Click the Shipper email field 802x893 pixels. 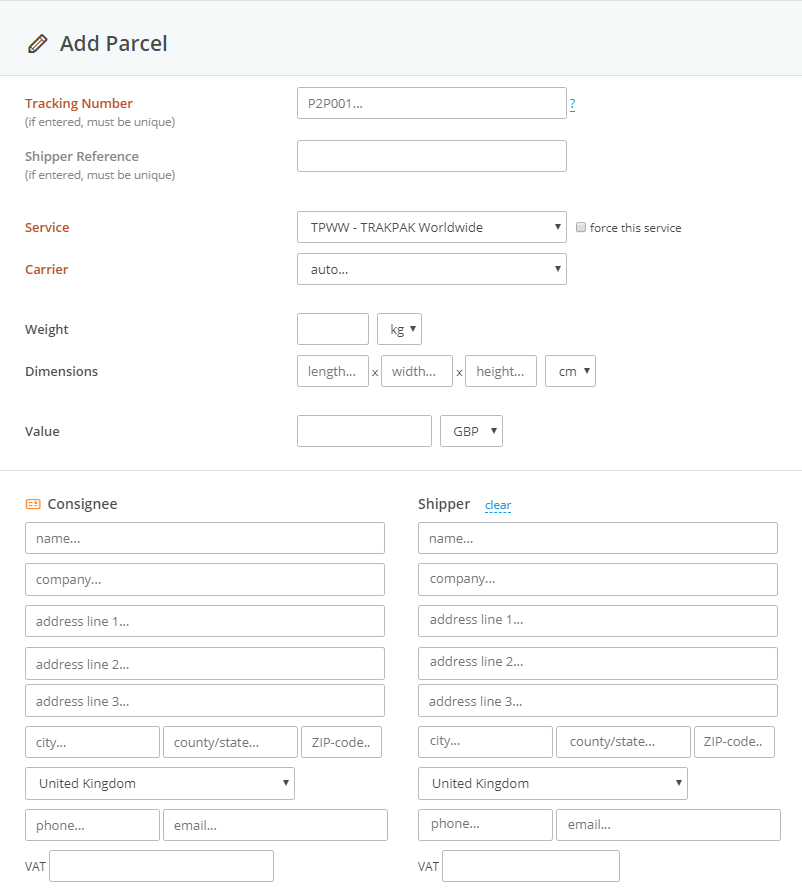(x=668, y=824)
